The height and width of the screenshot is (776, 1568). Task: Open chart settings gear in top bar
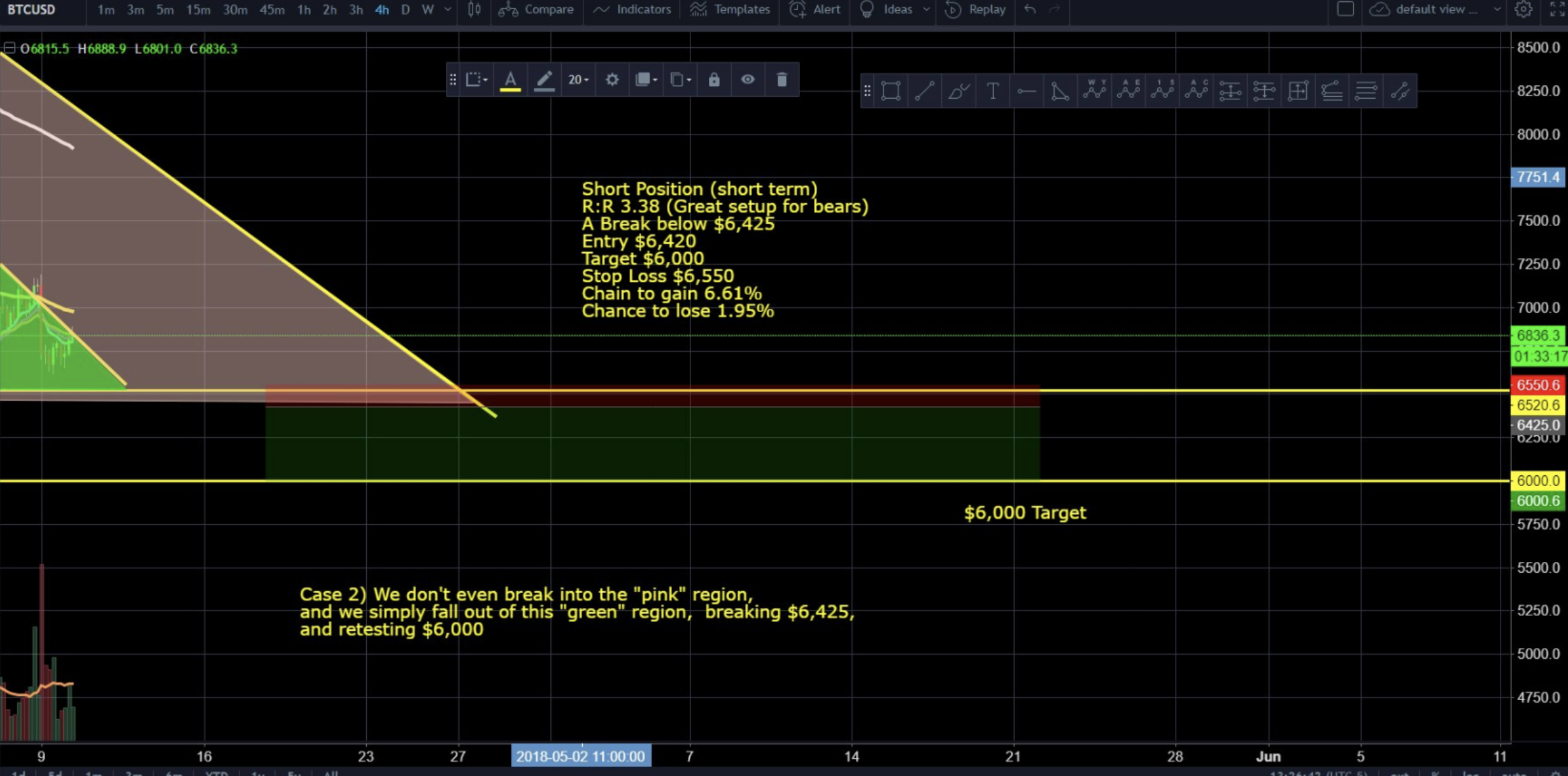(x=1523, y=10)
